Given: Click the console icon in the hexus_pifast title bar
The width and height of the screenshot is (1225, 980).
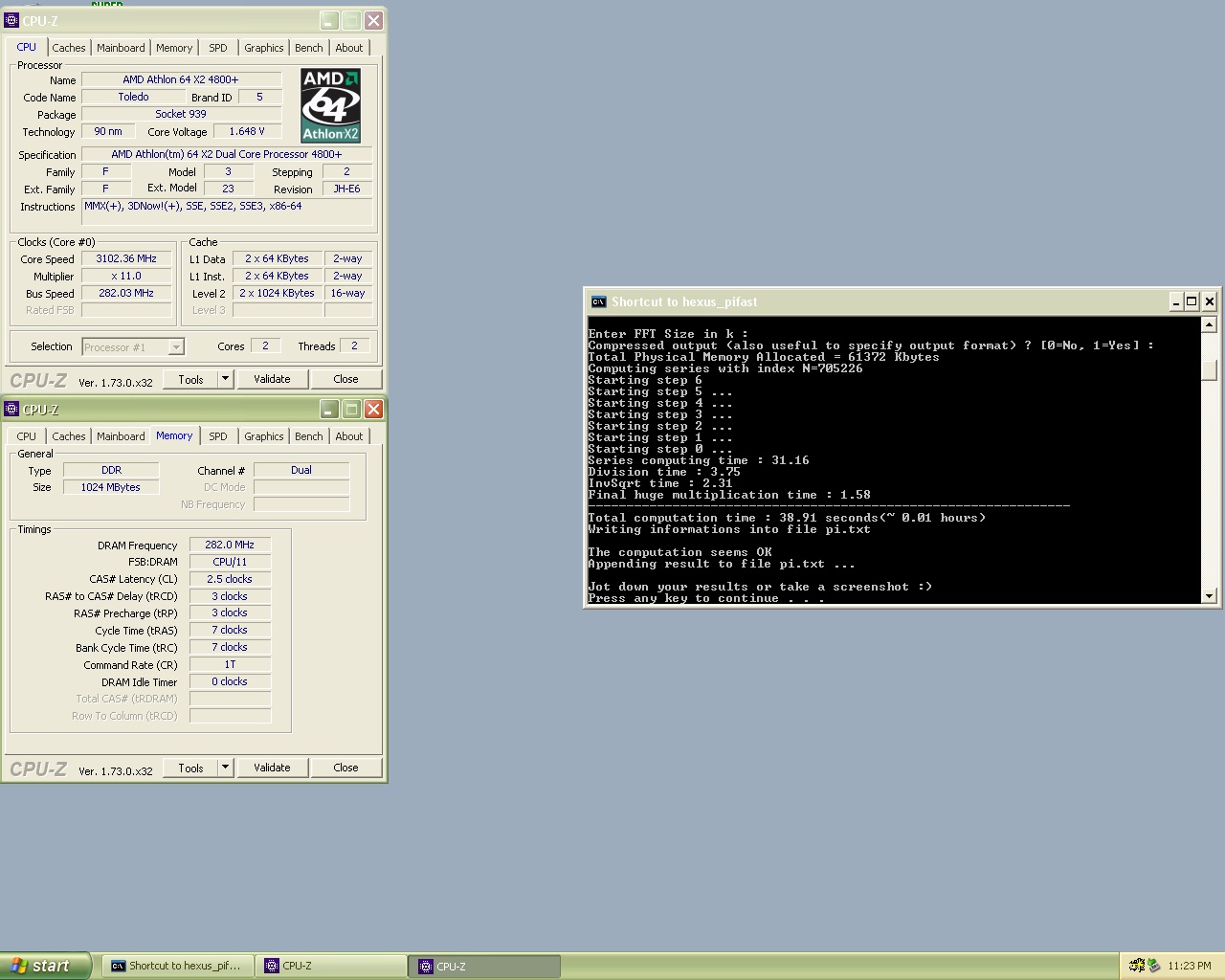Looking at the screenshot, I should [598, 301].
